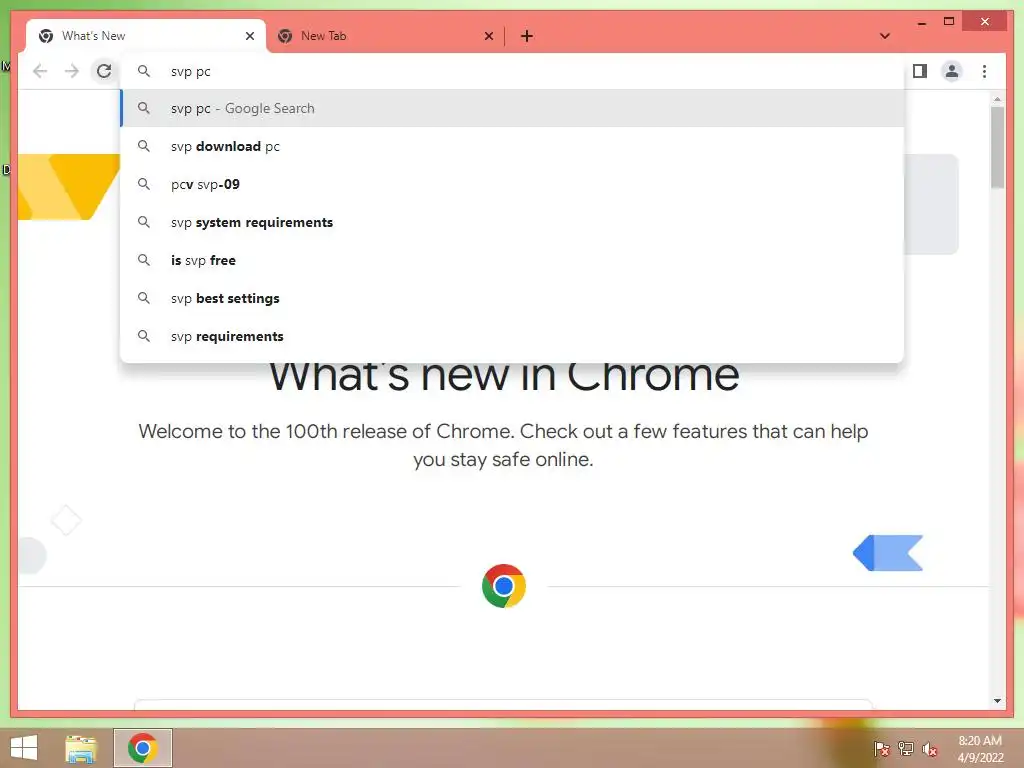The image size is (1024, 768).
Task: Open the Action Center flag icon
Action: [x=881, y=748]
